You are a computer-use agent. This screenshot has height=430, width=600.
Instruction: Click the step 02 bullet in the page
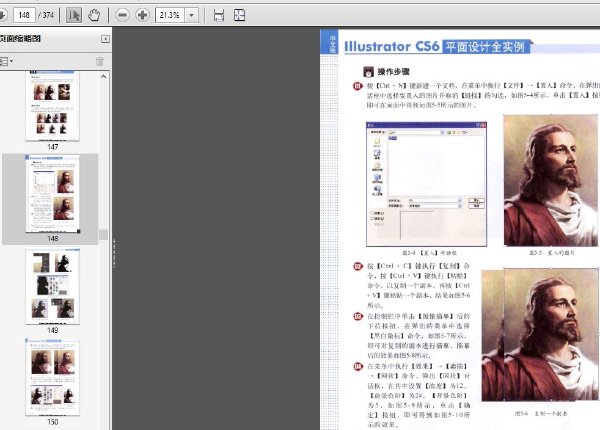pyautogui.click(x=358, y=266)
